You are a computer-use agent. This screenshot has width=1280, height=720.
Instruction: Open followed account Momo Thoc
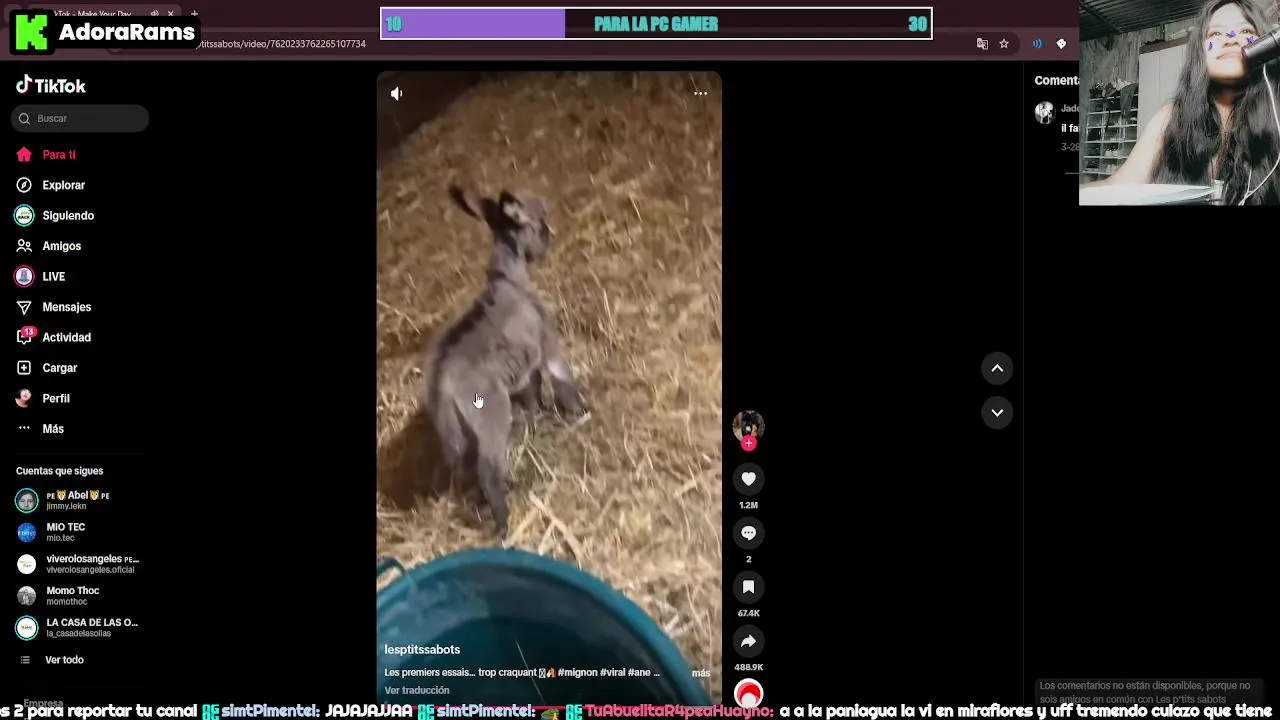coord(80,596)
